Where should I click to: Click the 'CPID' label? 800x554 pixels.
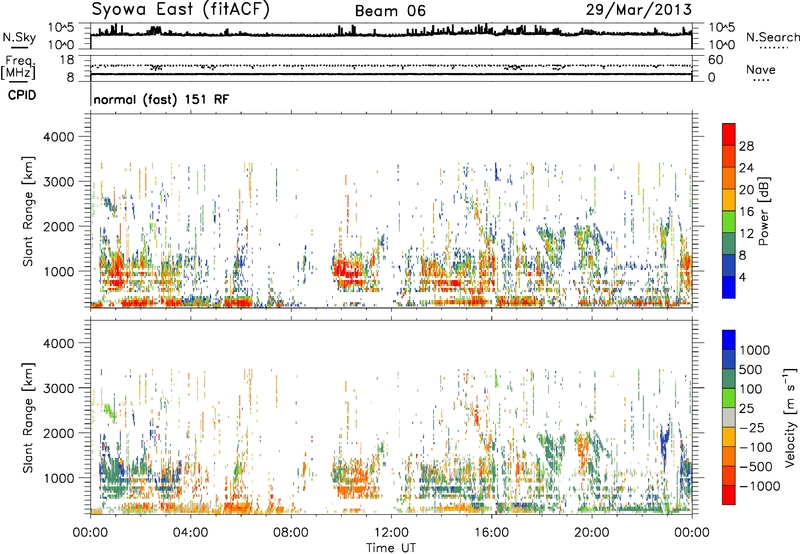click(x=22, y=95)
